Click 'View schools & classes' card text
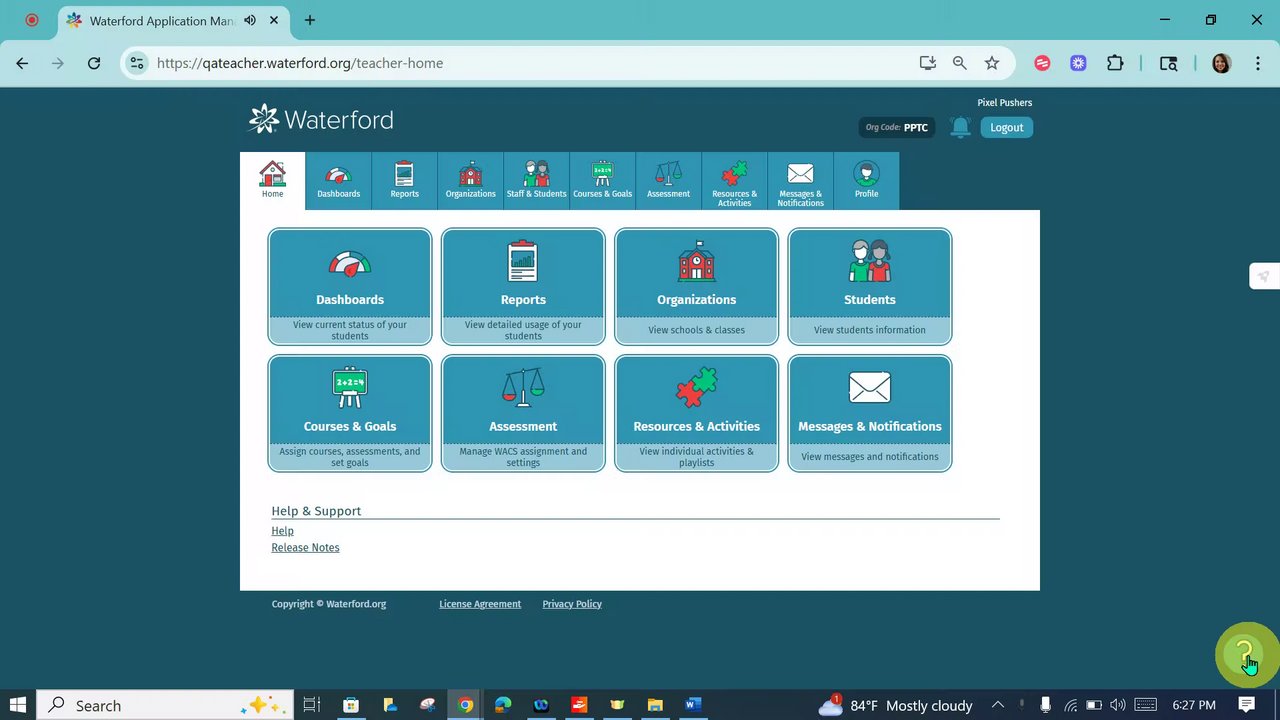Image resolution: width=1280 pixels, height=720 pixels. click(x=697, y=330)
